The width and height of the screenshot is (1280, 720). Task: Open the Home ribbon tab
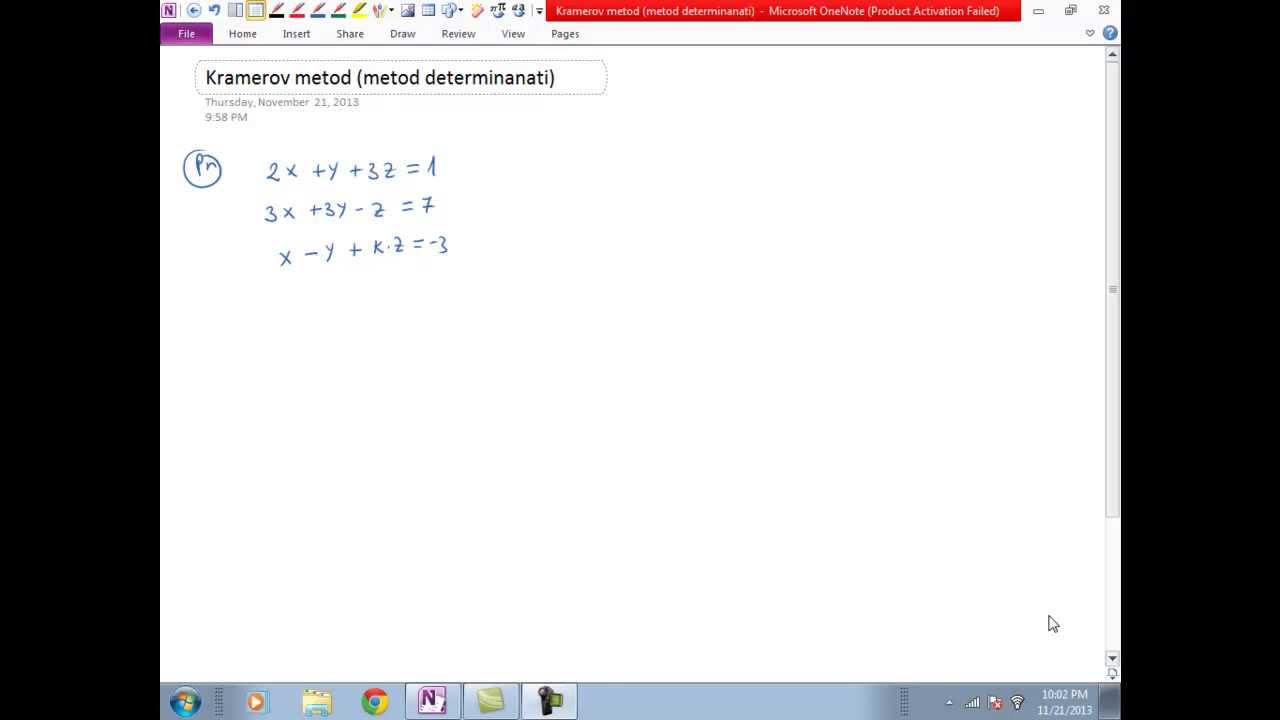(x=242, y=34)
